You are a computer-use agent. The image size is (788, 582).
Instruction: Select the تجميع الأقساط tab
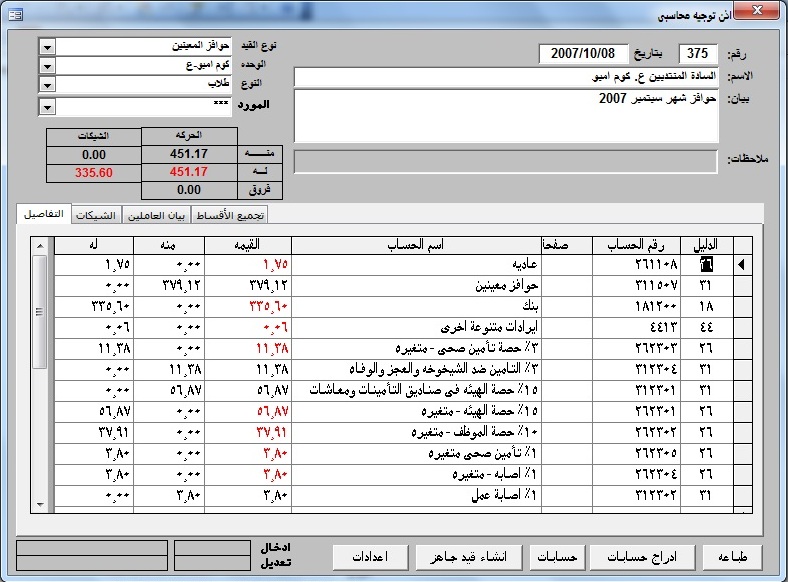pyautogui.click(x=230, y=216)
